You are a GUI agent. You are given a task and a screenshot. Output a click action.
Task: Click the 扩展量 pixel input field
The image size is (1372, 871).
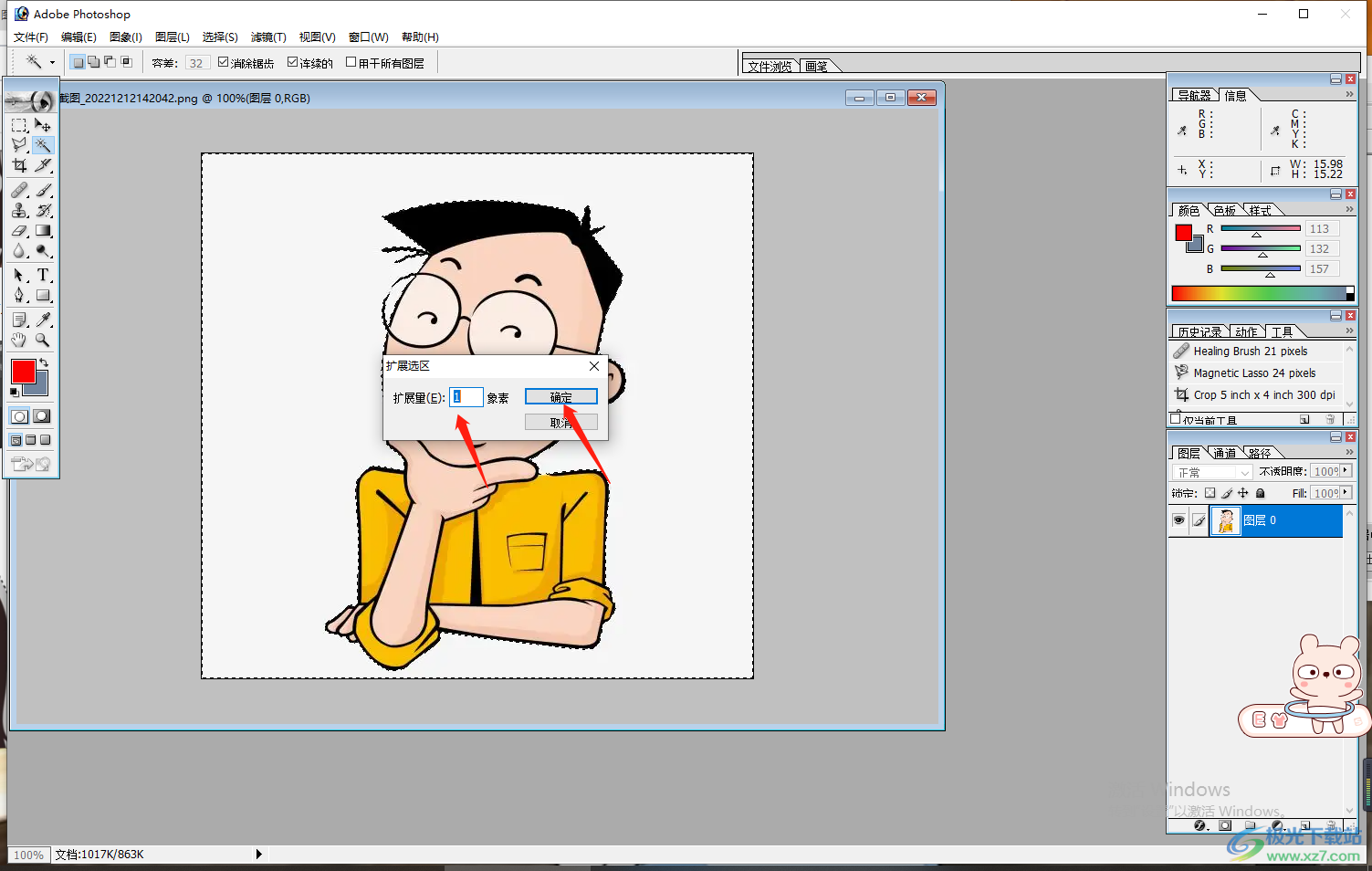[x=466, y=397]
